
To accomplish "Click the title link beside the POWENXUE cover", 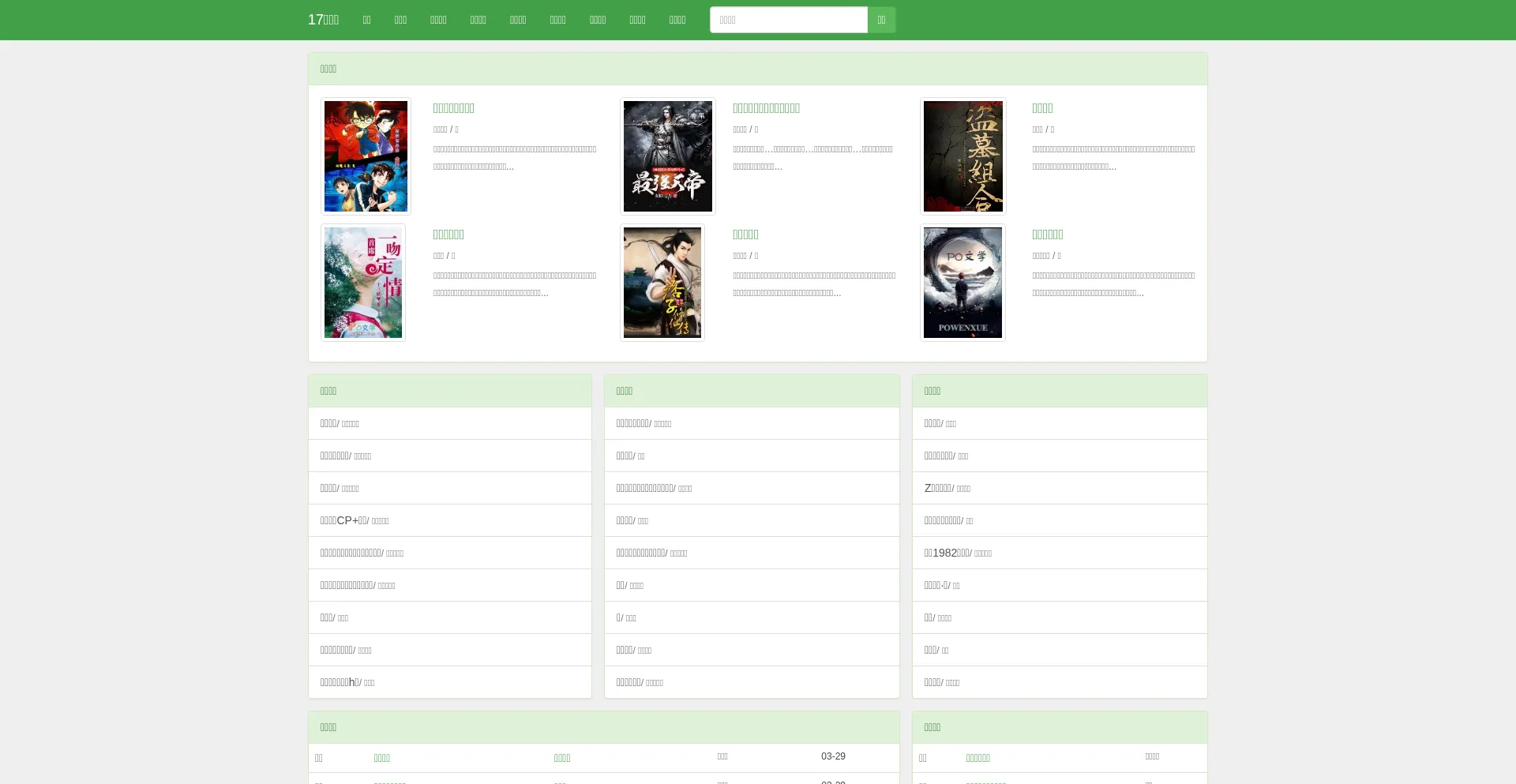I will (1048, 234).
